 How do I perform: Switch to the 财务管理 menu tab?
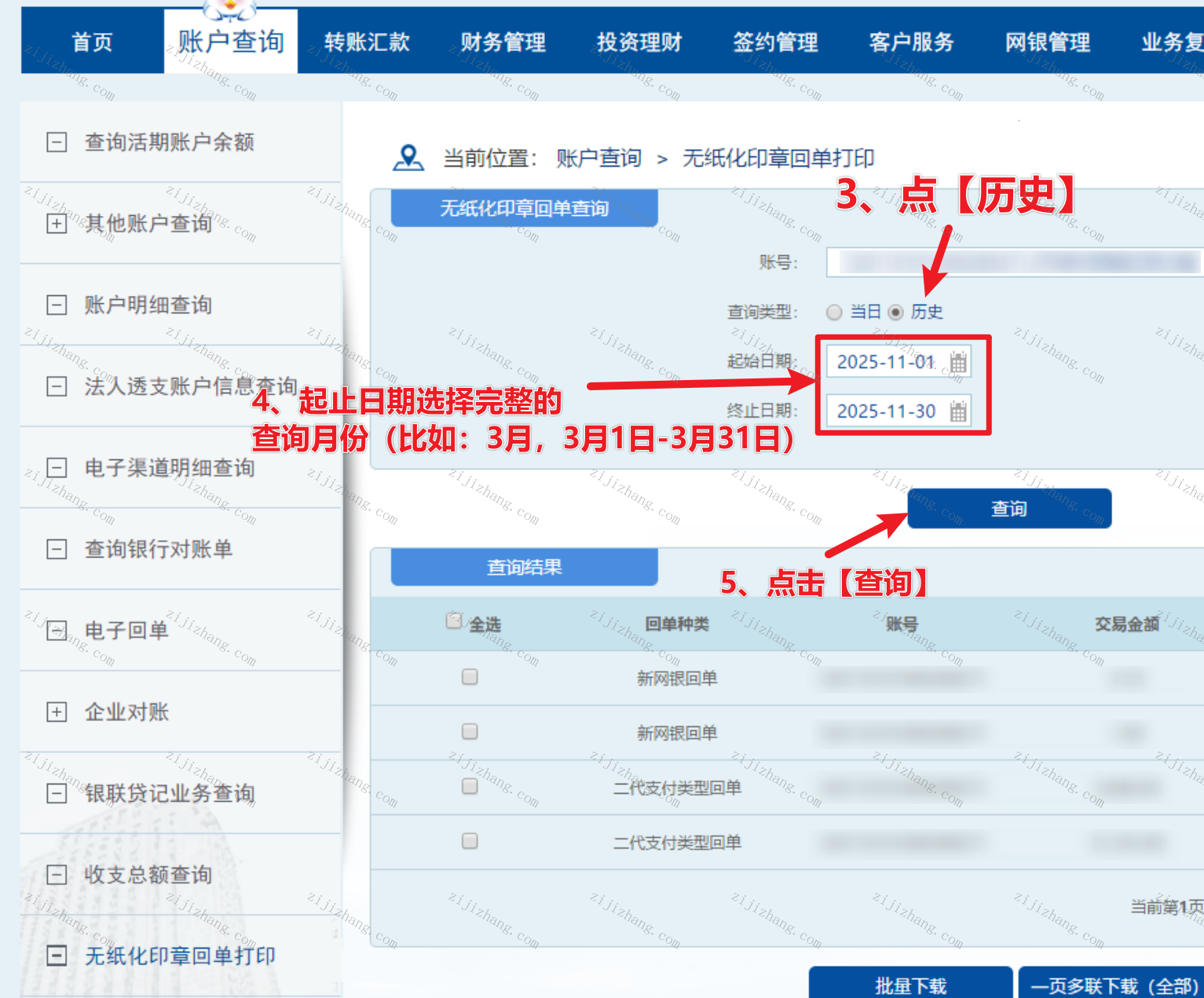503,42
